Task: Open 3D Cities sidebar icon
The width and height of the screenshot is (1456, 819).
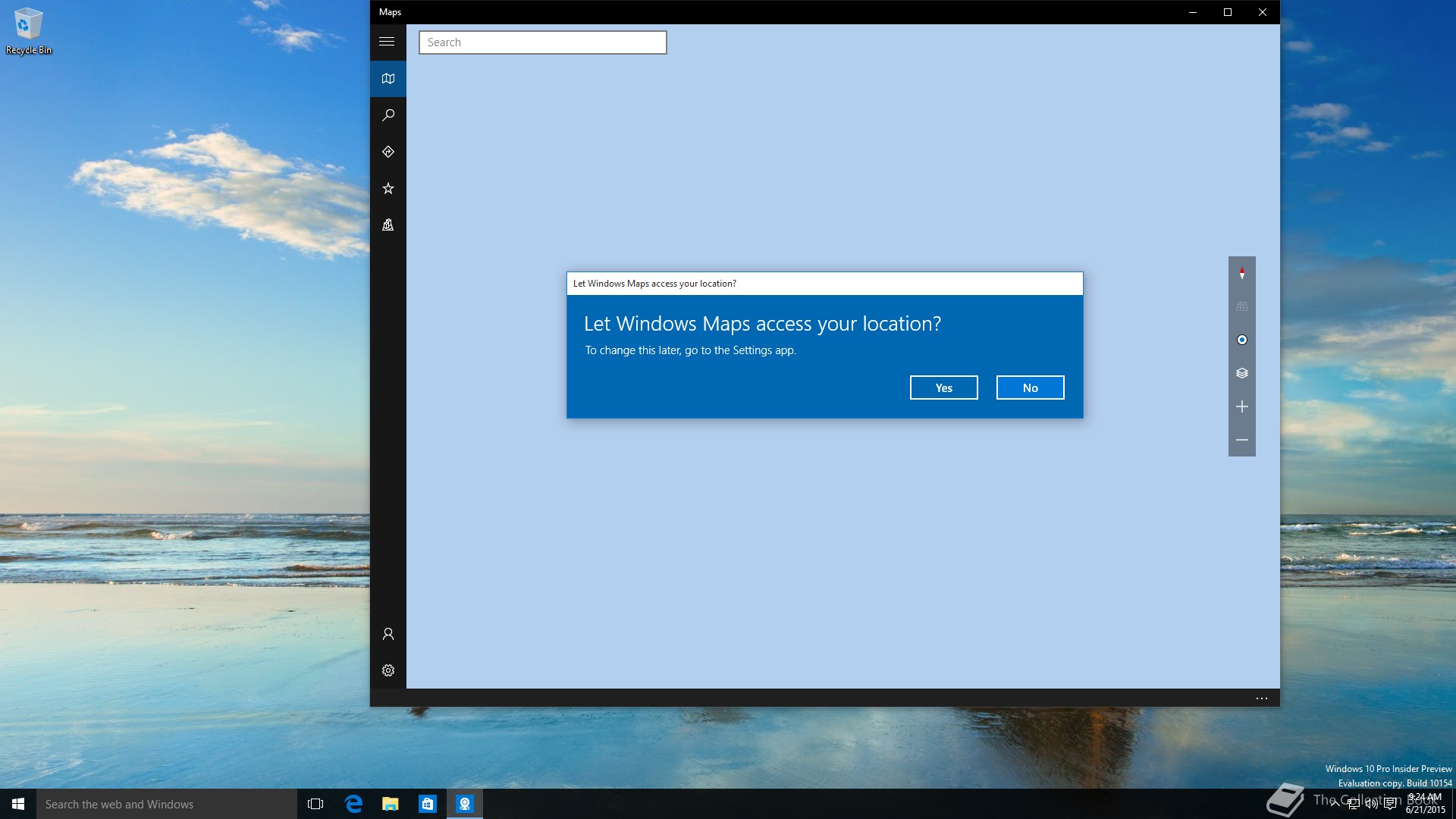Action: coord(388,224)
